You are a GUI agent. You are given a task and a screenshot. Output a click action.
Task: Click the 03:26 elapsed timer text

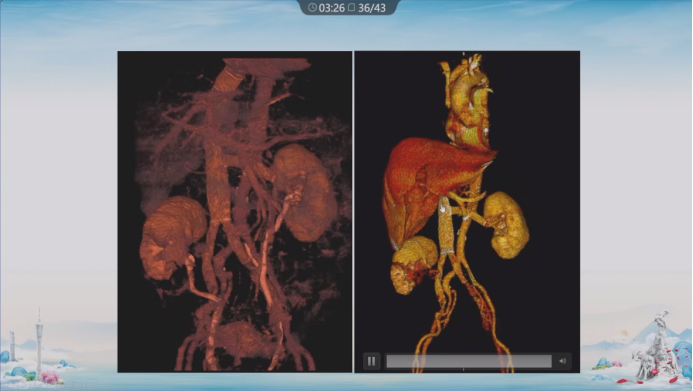coord(331,8)
